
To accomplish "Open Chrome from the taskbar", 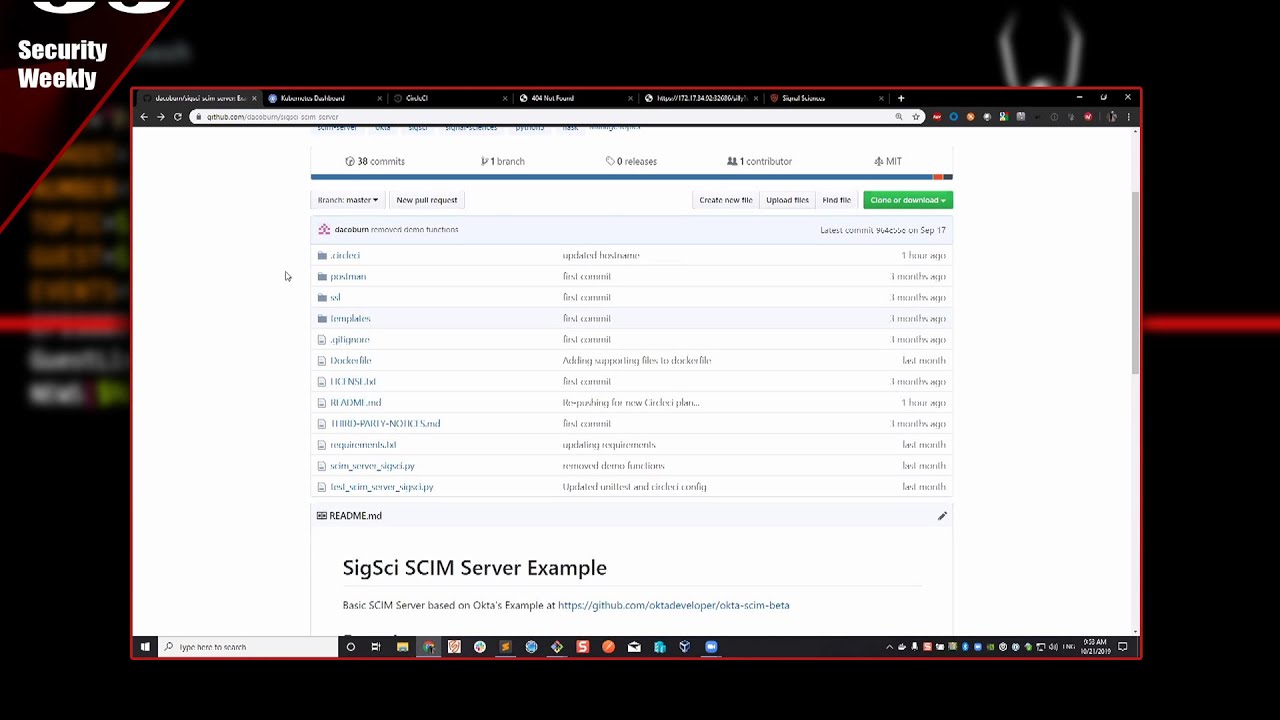I will (x=428, y=647).
